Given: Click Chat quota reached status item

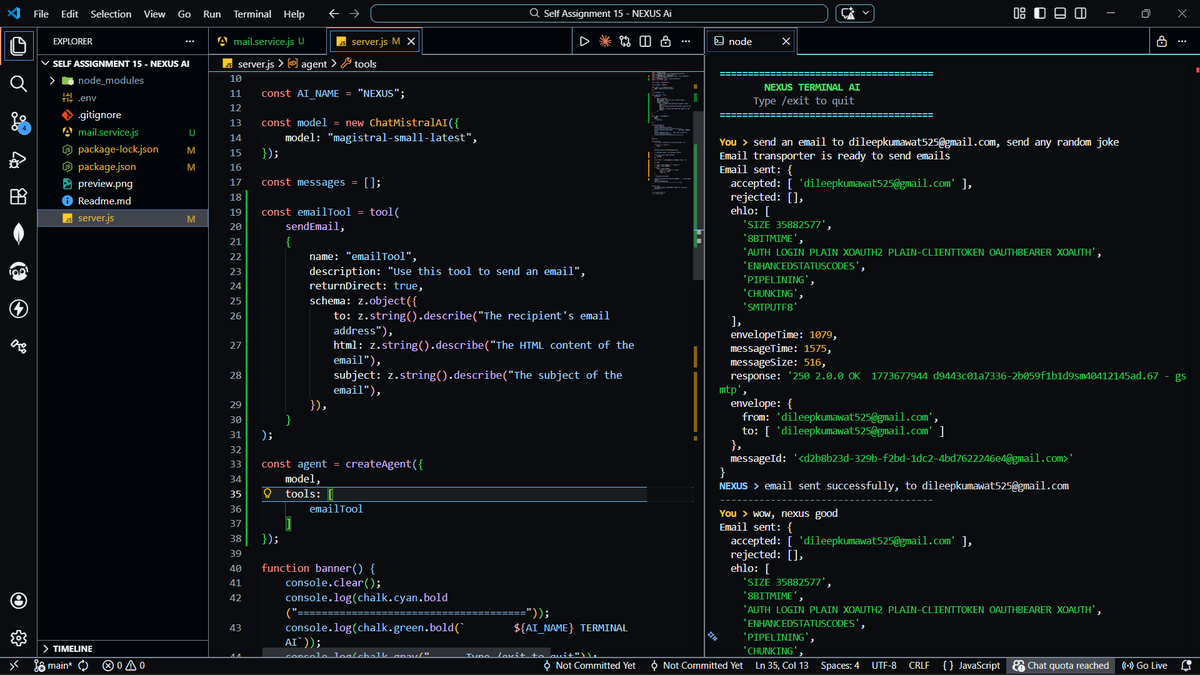Looking at the screenshot, I should point(1061,665).
